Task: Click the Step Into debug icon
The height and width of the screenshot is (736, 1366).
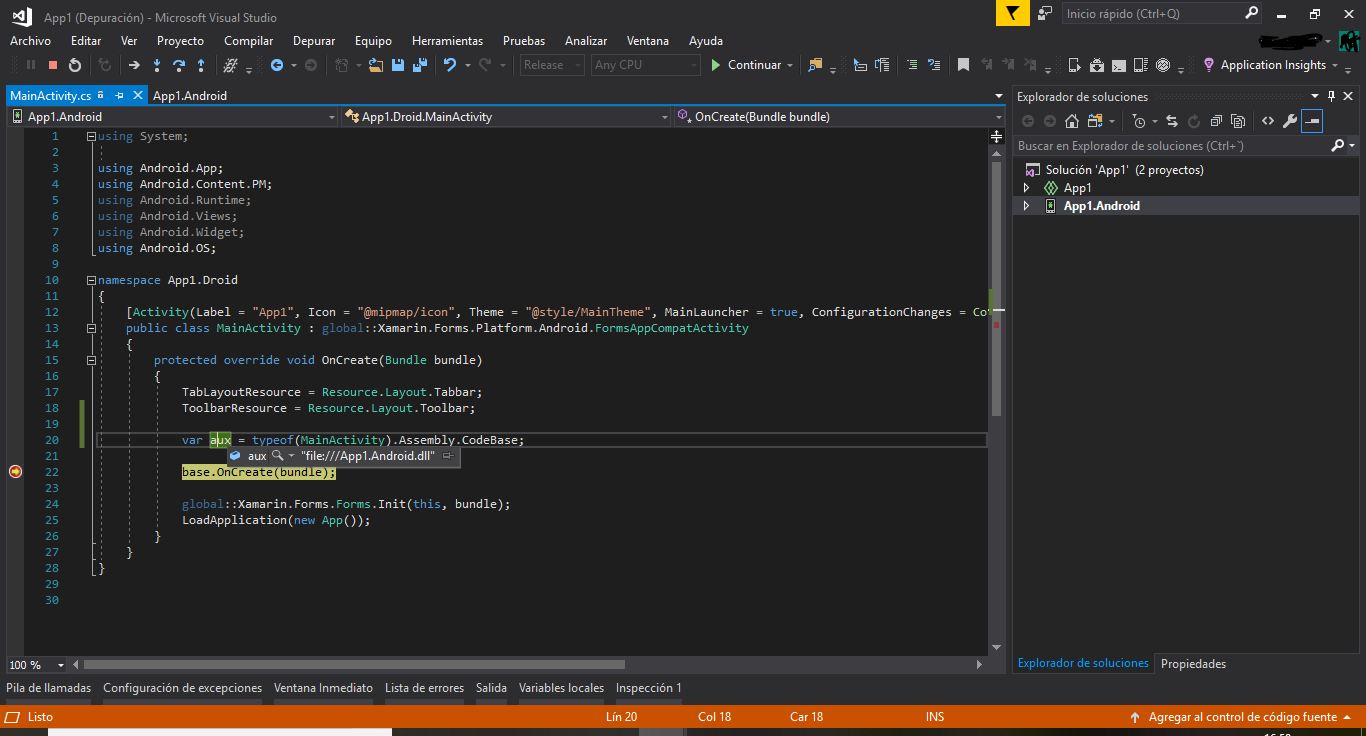Action: coord(157,65)
